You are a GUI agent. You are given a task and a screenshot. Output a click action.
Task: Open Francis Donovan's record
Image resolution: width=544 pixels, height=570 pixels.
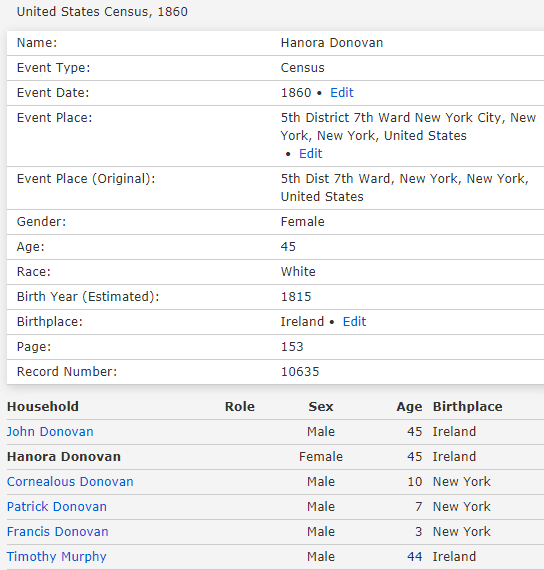tap(57, 532)
